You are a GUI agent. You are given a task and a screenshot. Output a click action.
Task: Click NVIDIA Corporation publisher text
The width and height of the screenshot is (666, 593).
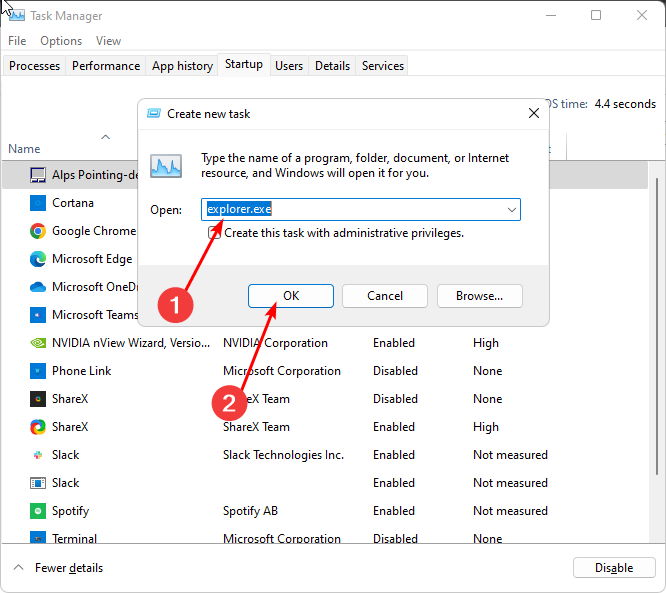click(x=275, y=343)
